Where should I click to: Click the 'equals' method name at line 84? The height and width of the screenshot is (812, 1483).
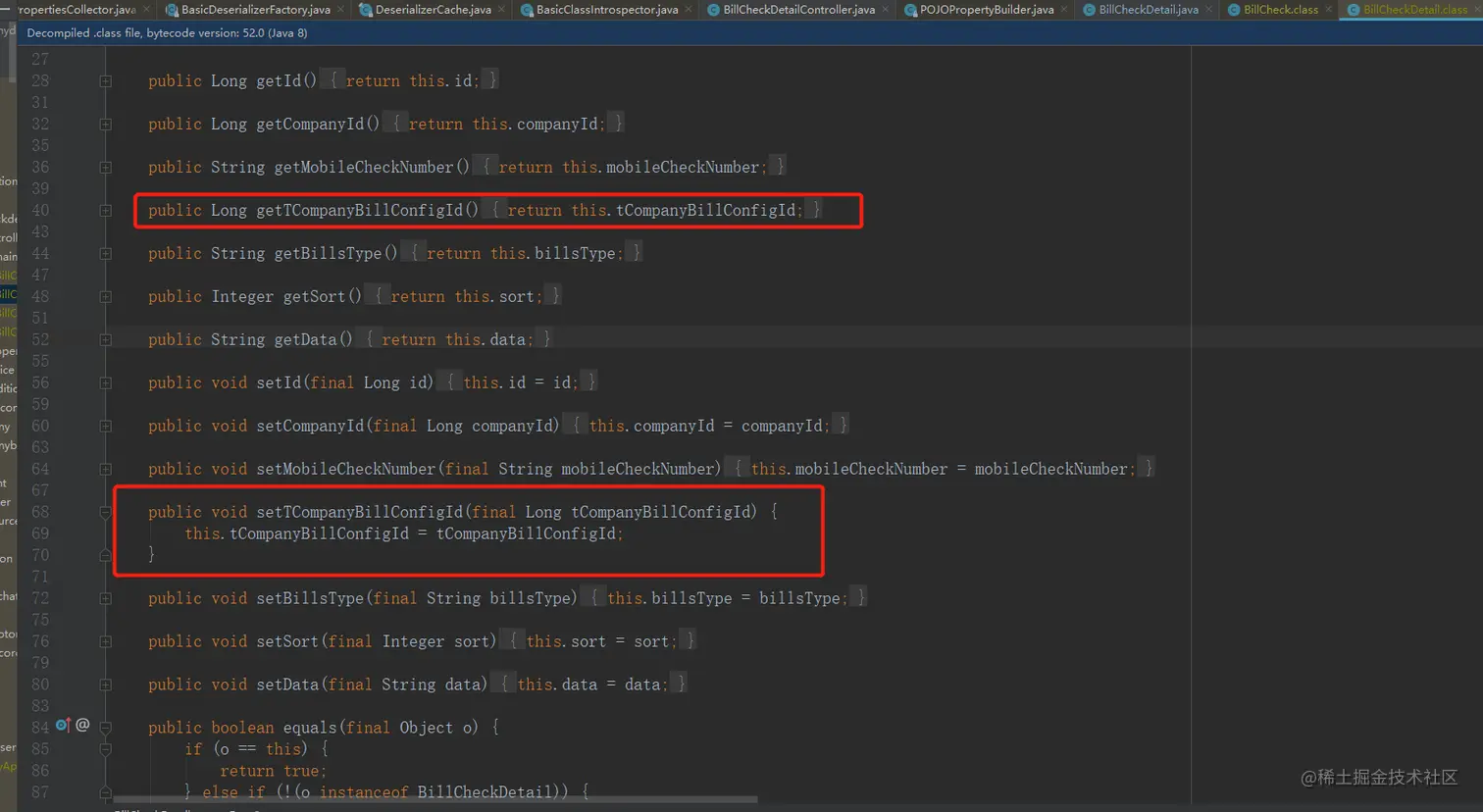[310, 728]
